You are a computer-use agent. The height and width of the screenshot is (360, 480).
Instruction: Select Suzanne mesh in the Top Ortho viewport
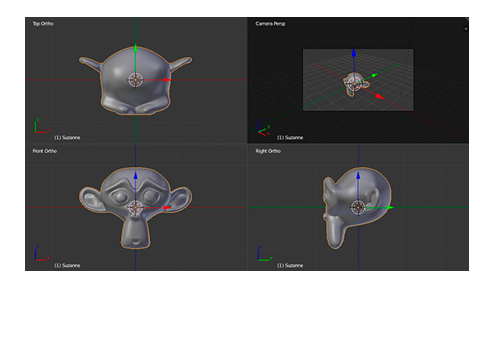pyautogui.click(x=135, y=81)
